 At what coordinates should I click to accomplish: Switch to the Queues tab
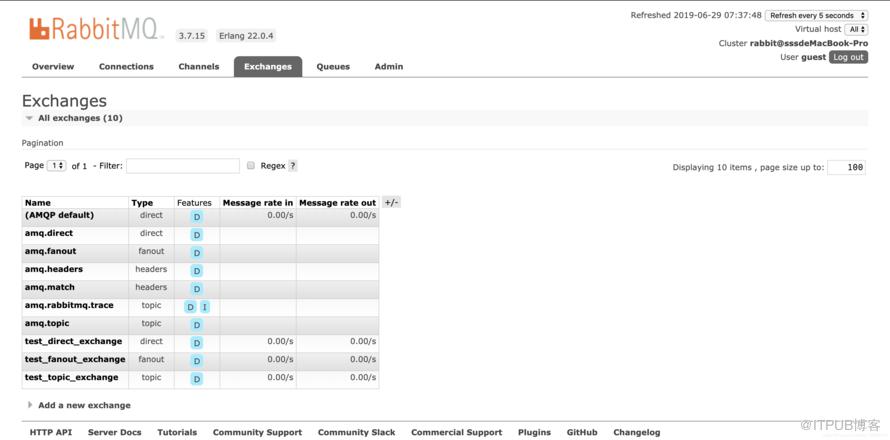(333, 66)
